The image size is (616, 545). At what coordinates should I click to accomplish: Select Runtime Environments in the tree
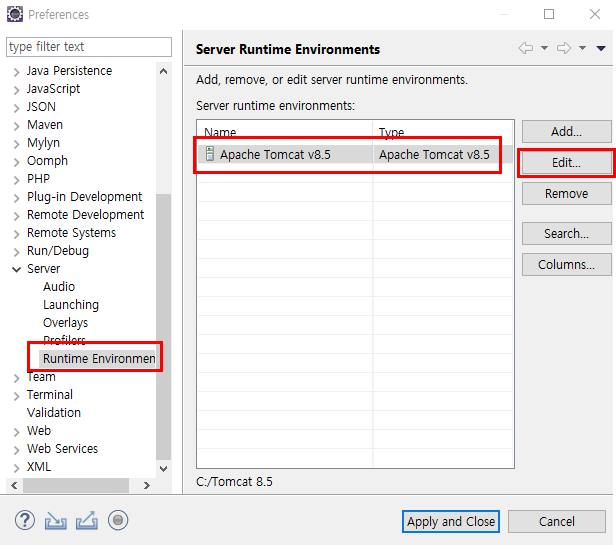[99, 358]
